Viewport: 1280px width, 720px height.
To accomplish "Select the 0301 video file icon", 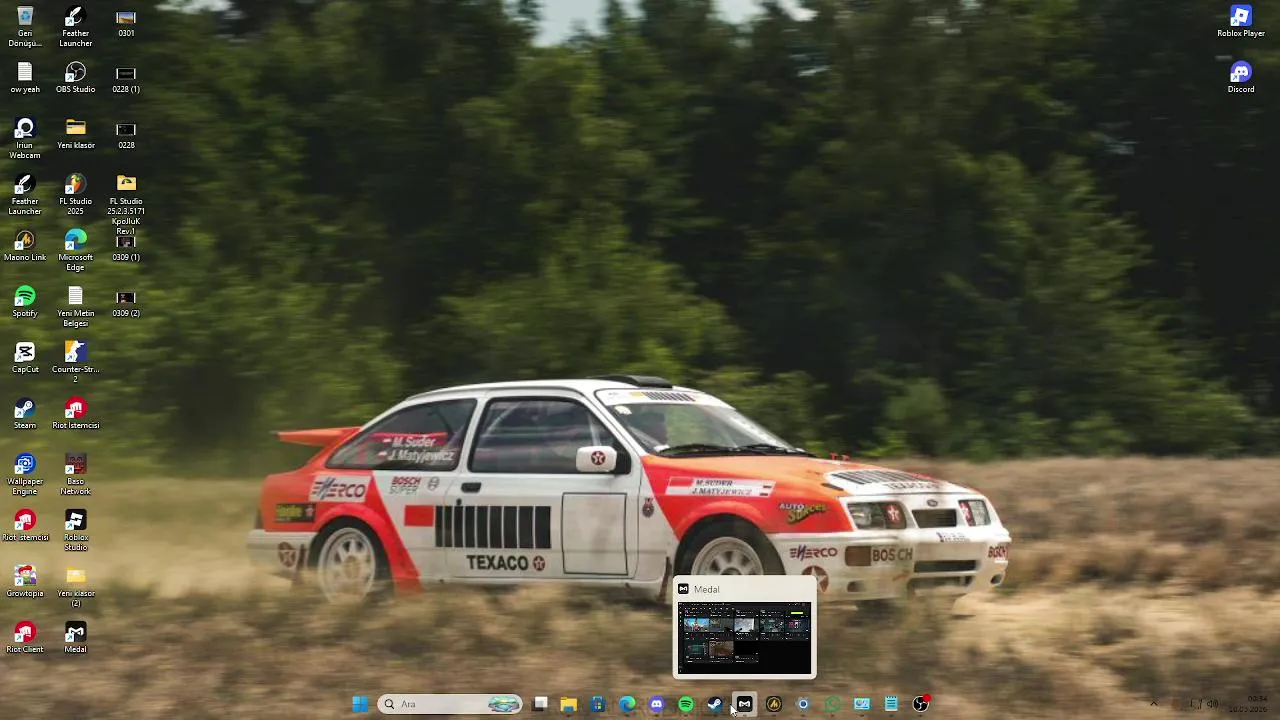I will [126, 22].
